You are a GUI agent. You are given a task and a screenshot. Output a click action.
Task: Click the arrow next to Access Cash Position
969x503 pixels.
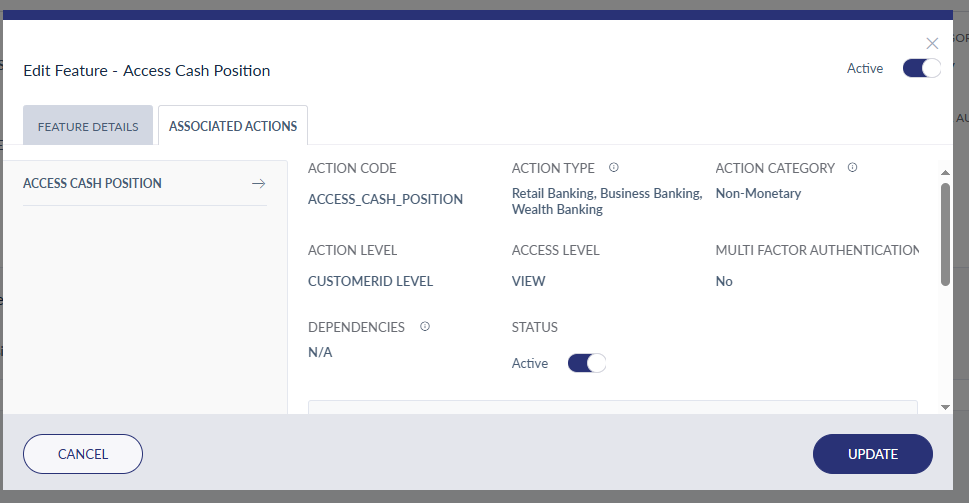point(259,184)
